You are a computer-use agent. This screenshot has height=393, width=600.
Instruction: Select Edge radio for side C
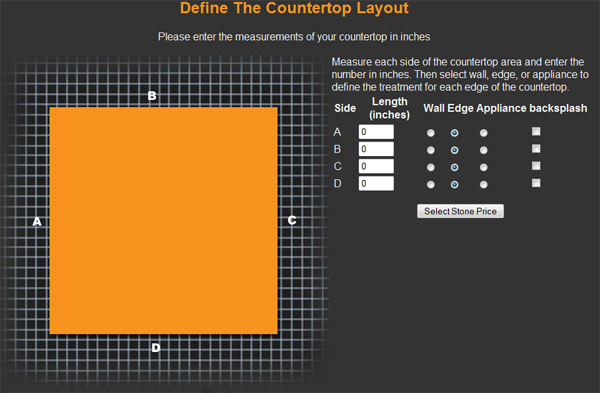point(454,167)
